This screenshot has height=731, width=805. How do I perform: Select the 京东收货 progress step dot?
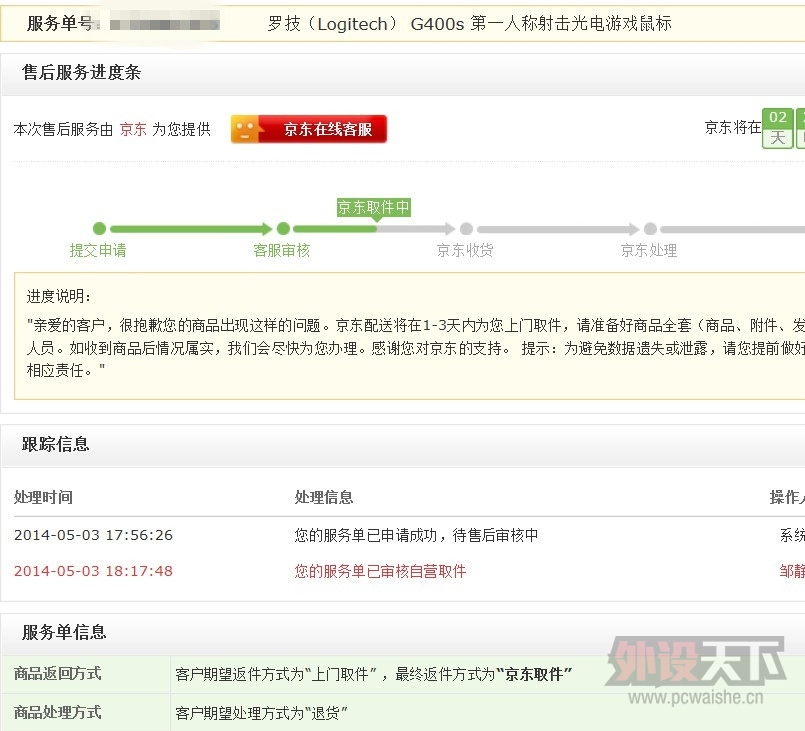click(466, 228)
